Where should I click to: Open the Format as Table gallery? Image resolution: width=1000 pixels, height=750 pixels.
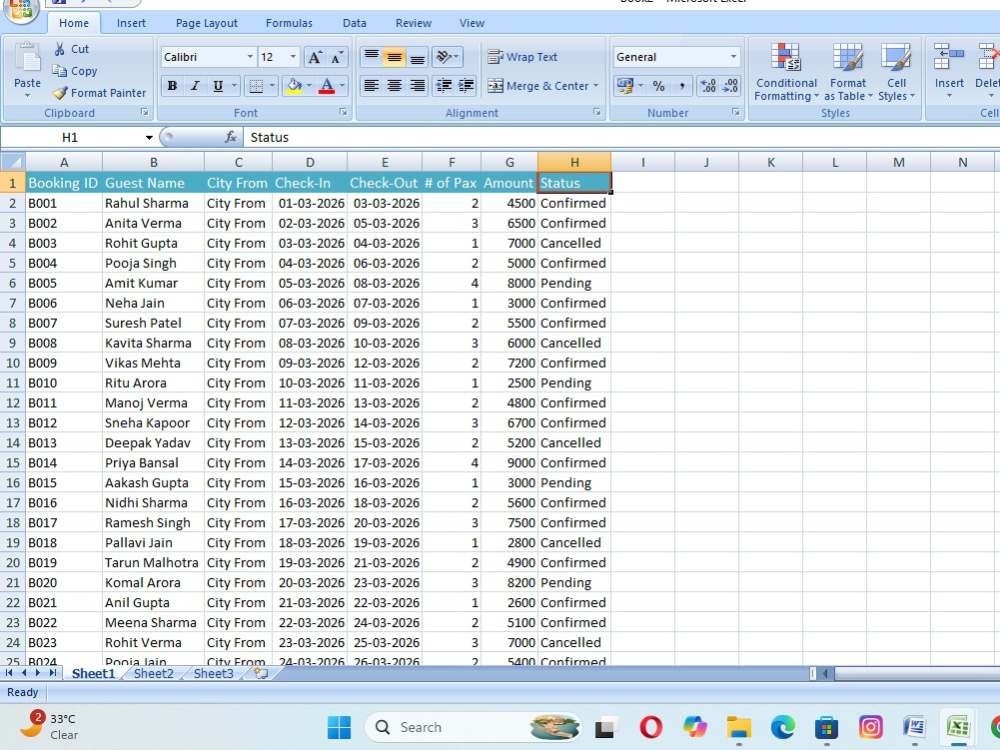(848, 71)
